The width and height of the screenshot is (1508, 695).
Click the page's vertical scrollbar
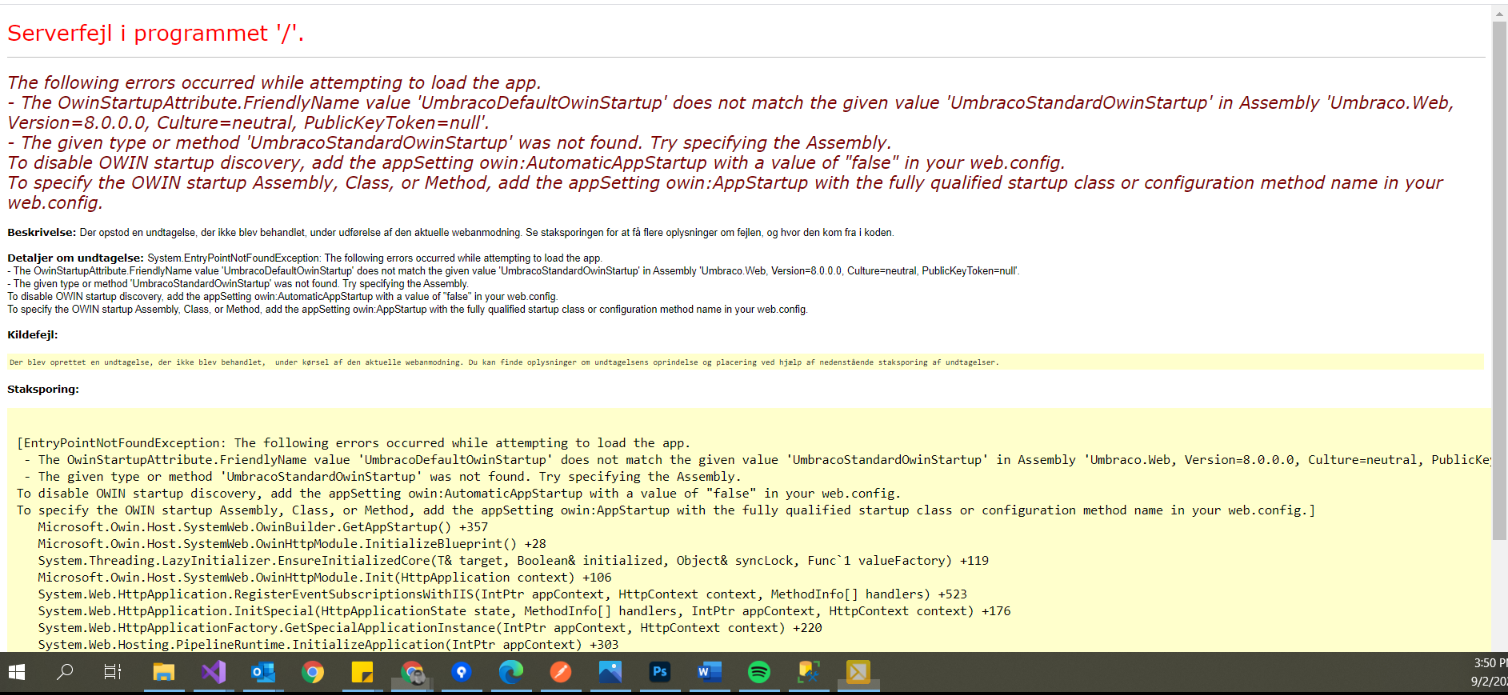coord(1499,280)
